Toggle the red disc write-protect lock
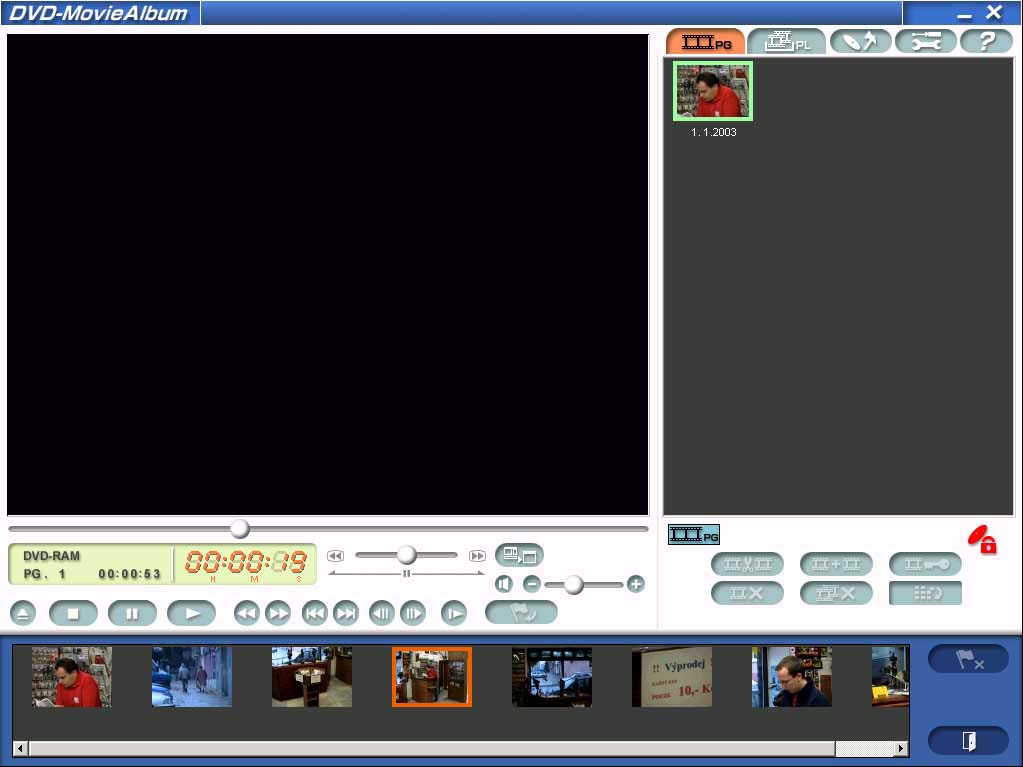1023x767 pixels. click(983, 540)
